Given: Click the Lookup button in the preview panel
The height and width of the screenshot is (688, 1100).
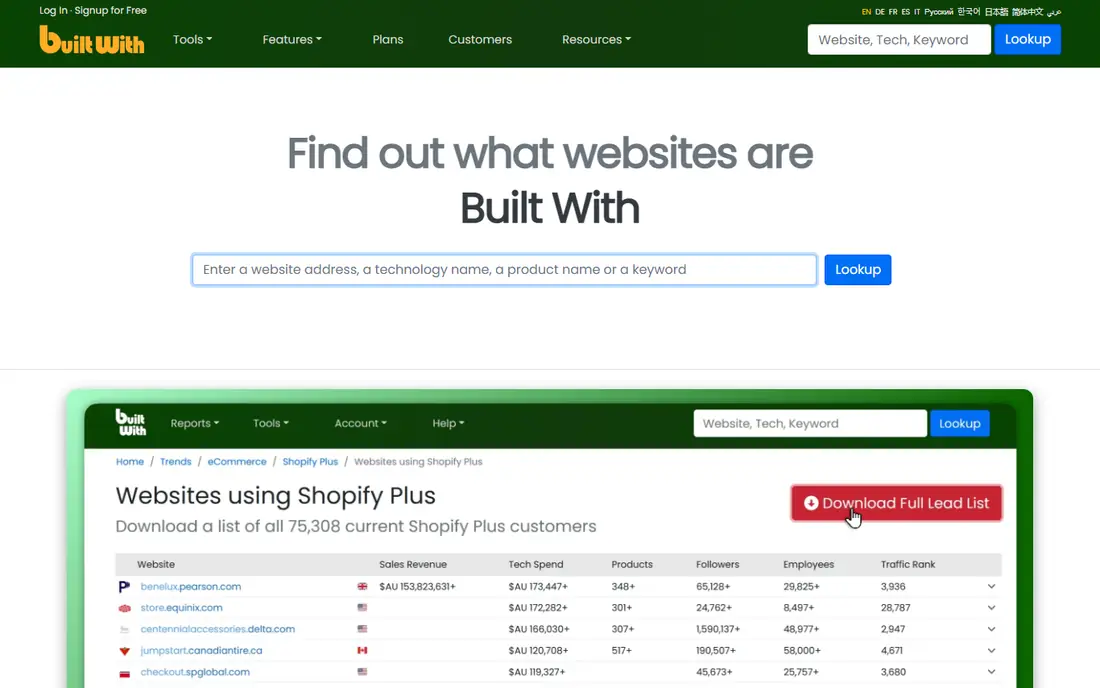Looking at the screenshot, I should (960, 423).
